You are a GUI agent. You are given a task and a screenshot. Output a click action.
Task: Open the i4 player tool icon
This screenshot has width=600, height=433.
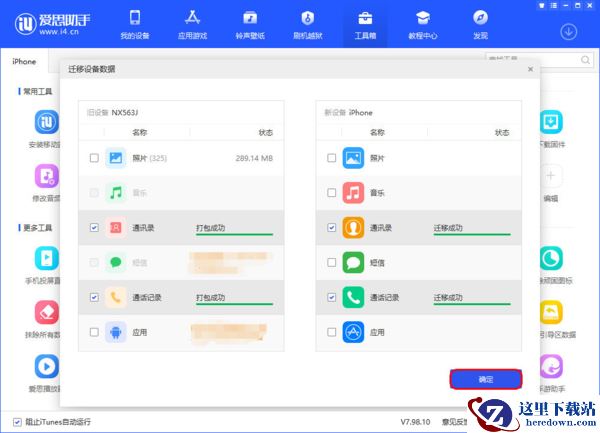[x=47, y=366]
